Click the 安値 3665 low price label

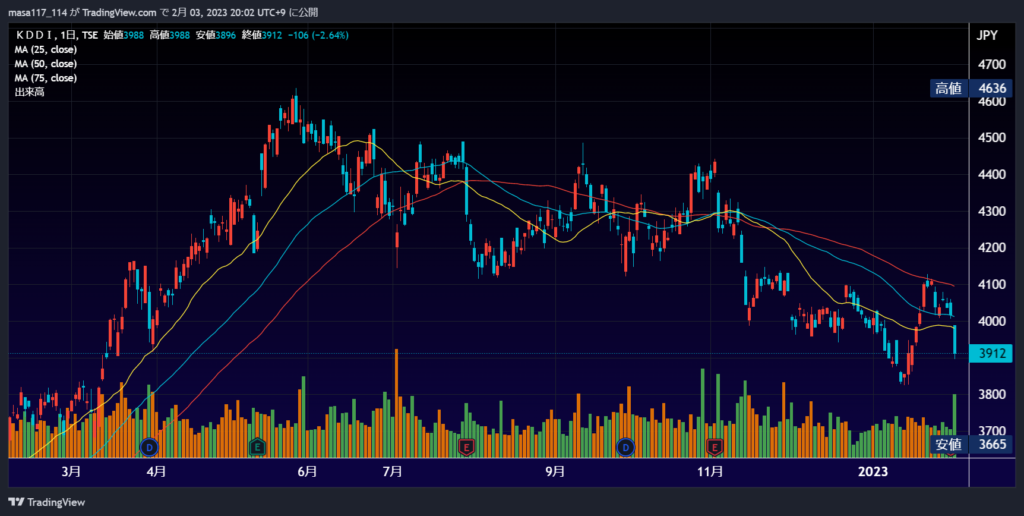tap(971, 445)
